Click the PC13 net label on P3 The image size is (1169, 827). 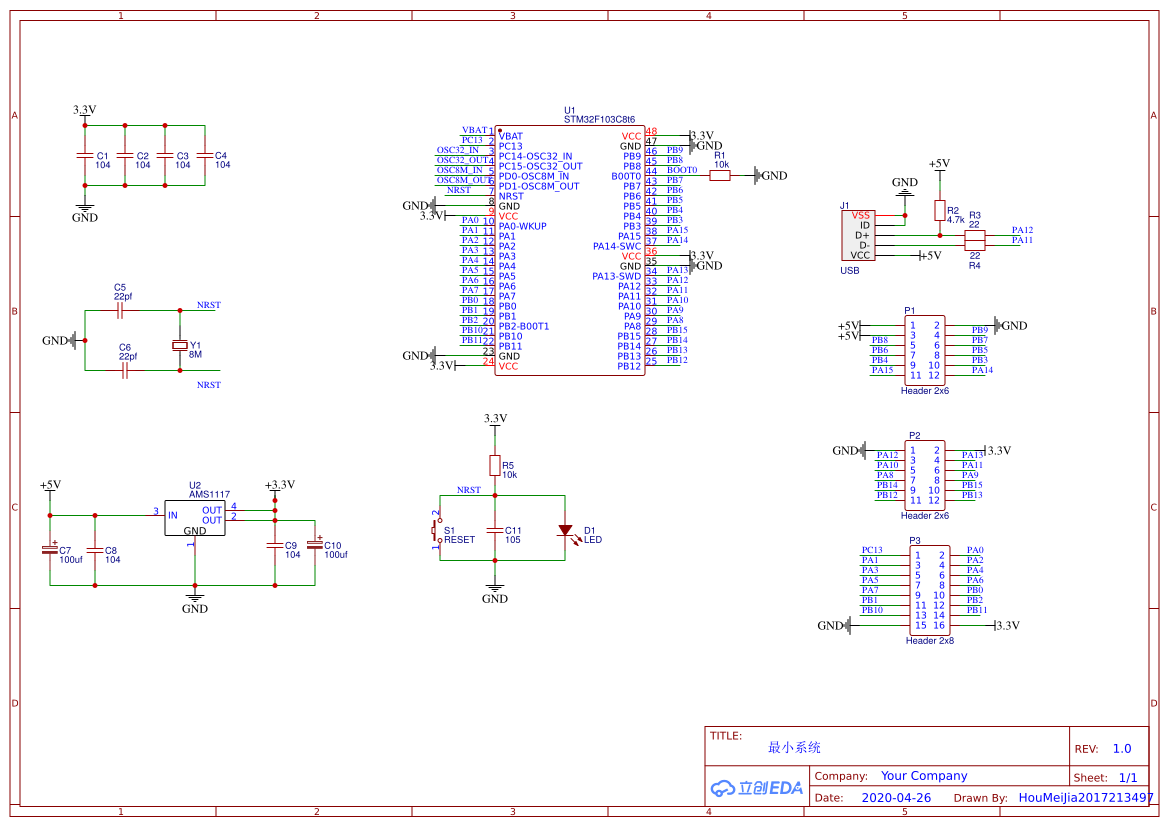[x=872, y=550]
